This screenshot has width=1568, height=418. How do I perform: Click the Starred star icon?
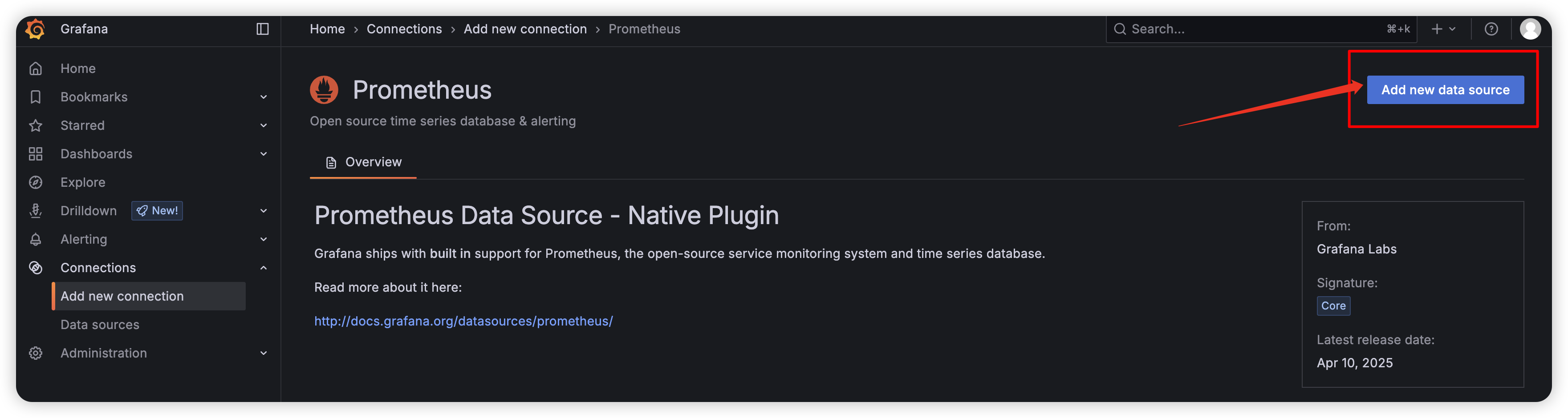point(36,126)
